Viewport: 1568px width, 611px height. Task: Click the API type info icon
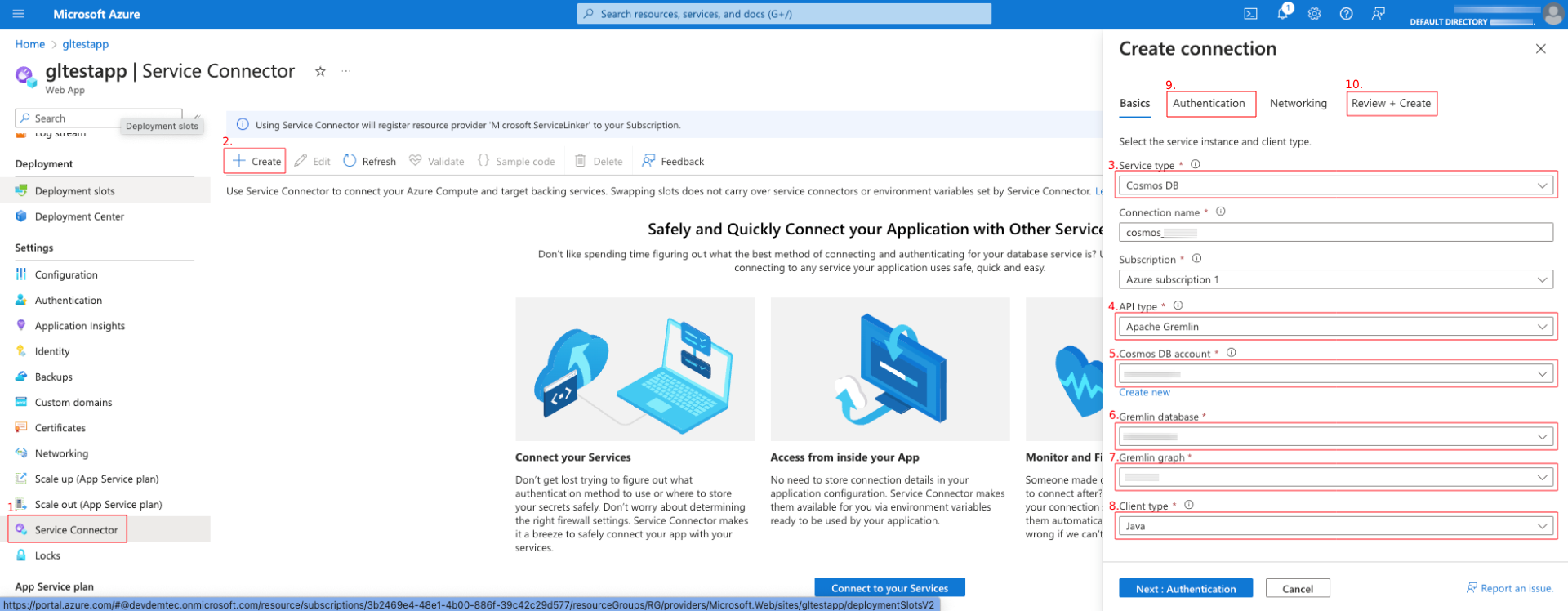[x=1178, y=305]
